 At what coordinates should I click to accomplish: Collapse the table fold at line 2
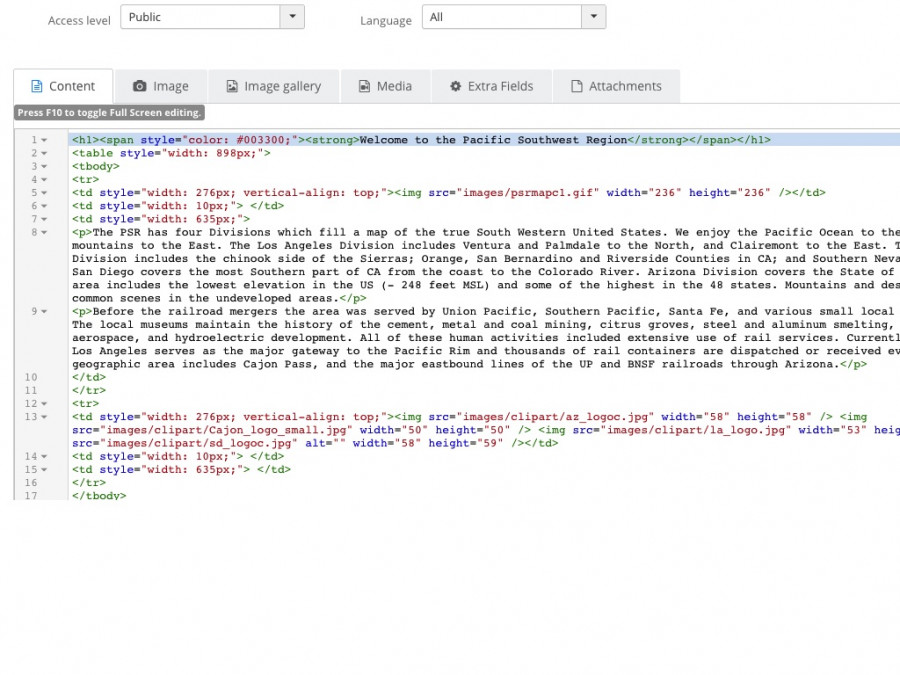pyautogui.click(x=44, y=153)
